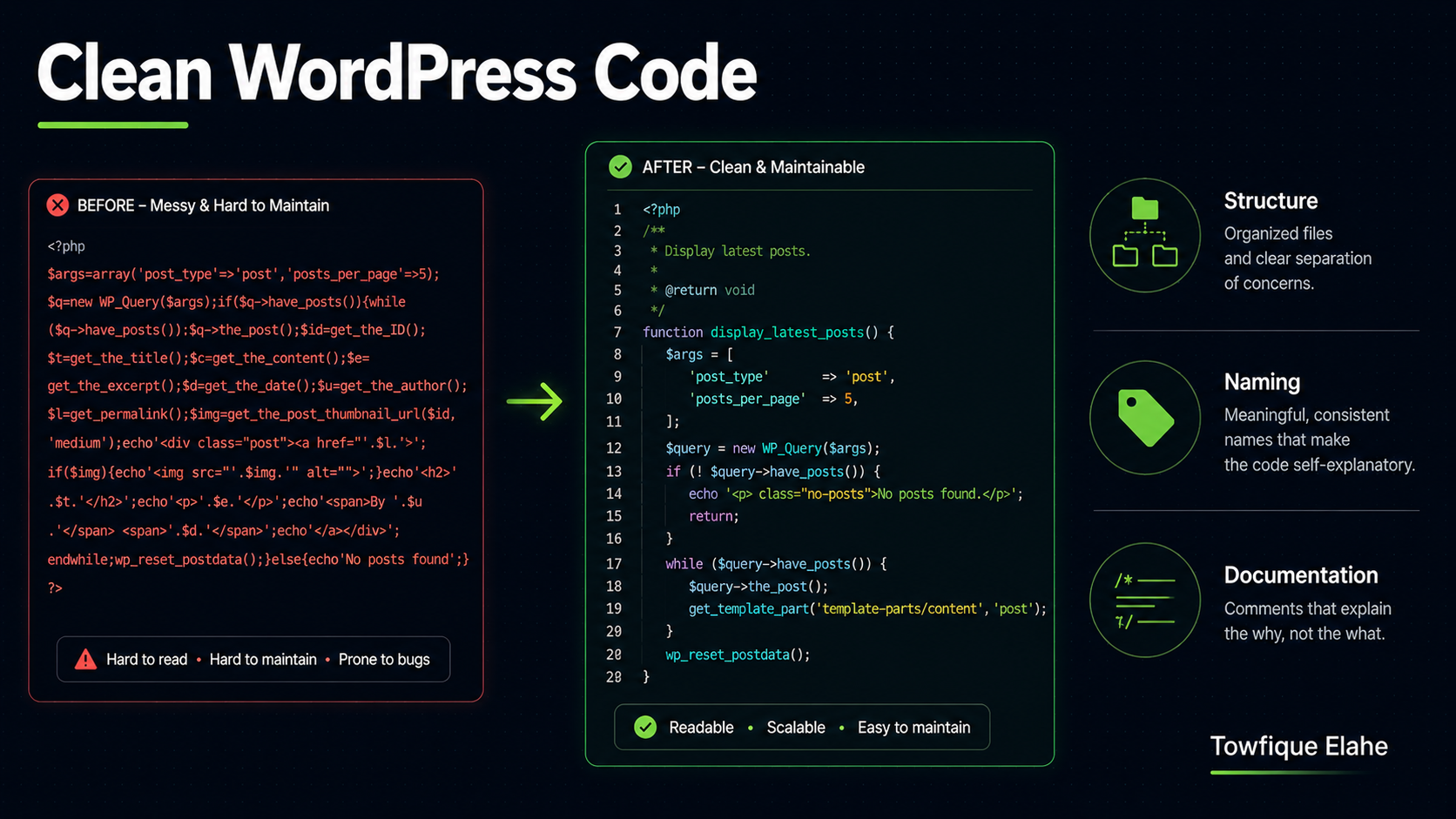Click the '?>' closing tag in BEFORE panel
This screenshot has height=819, width=1456.
[55, 588]
